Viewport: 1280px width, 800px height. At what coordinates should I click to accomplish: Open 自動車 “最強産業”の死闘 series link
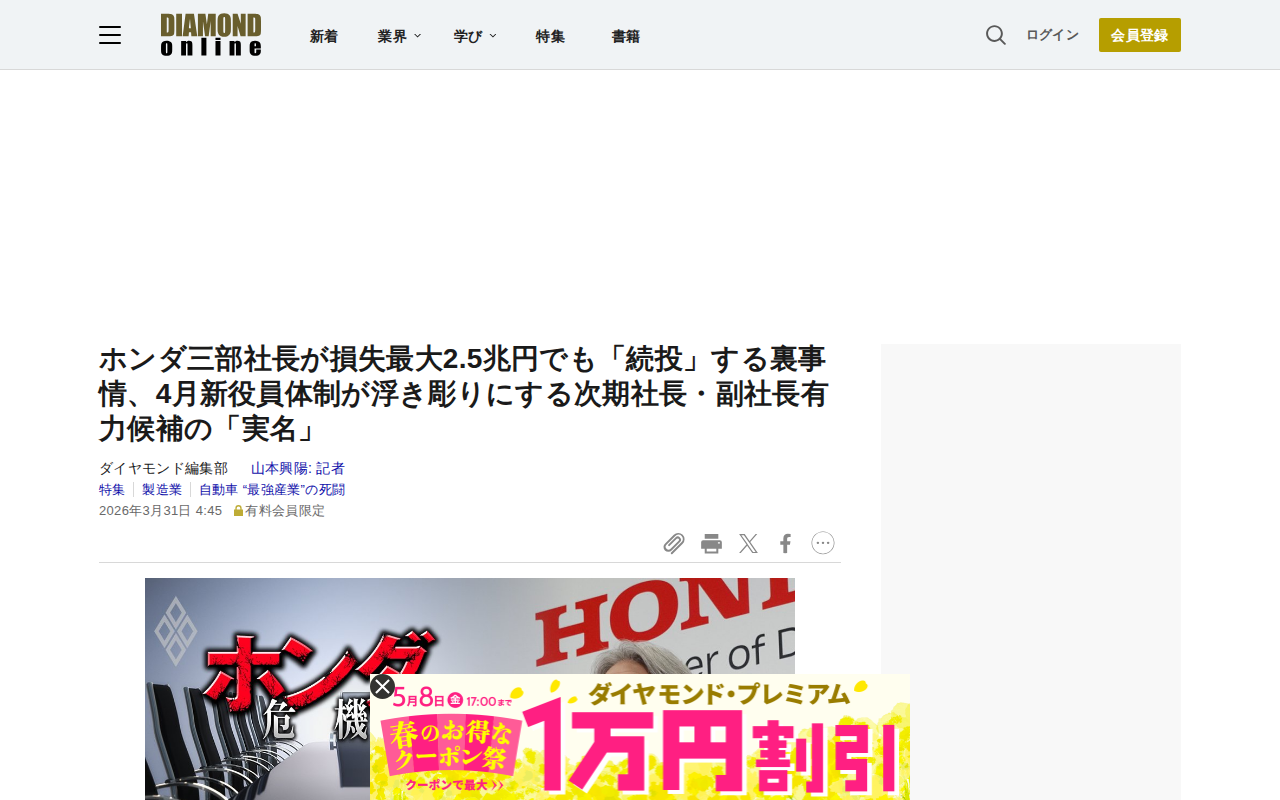272,489
